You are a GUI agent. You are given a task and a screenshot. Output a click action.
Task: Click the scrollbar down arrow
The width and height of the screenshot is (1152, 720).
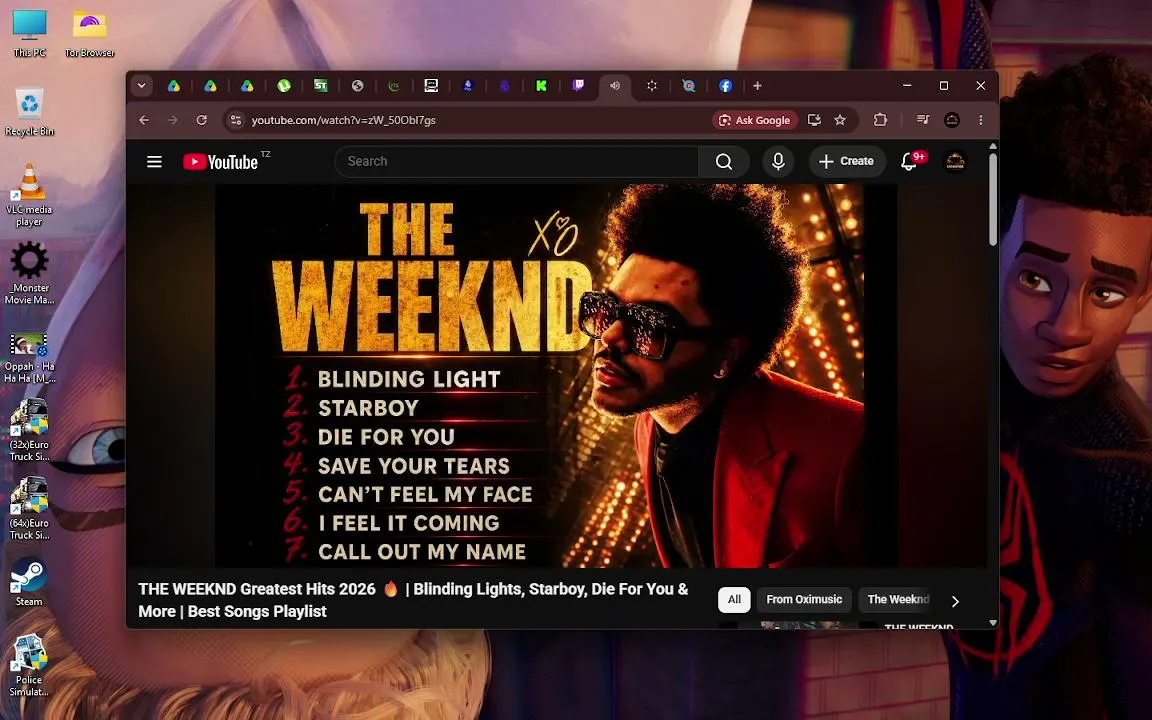coord(993,622)
